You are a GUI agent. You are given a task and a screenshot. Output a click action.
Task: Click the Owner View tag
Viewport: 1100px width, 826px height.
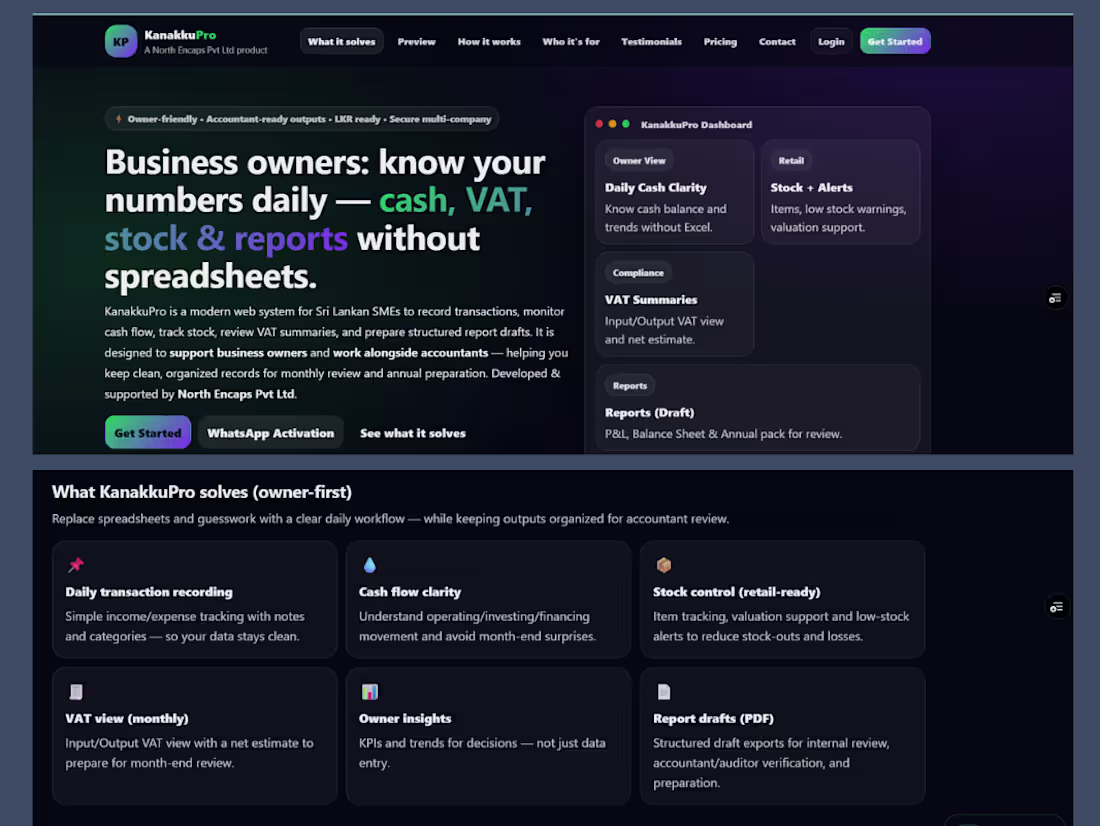click(x=639, y=161)
